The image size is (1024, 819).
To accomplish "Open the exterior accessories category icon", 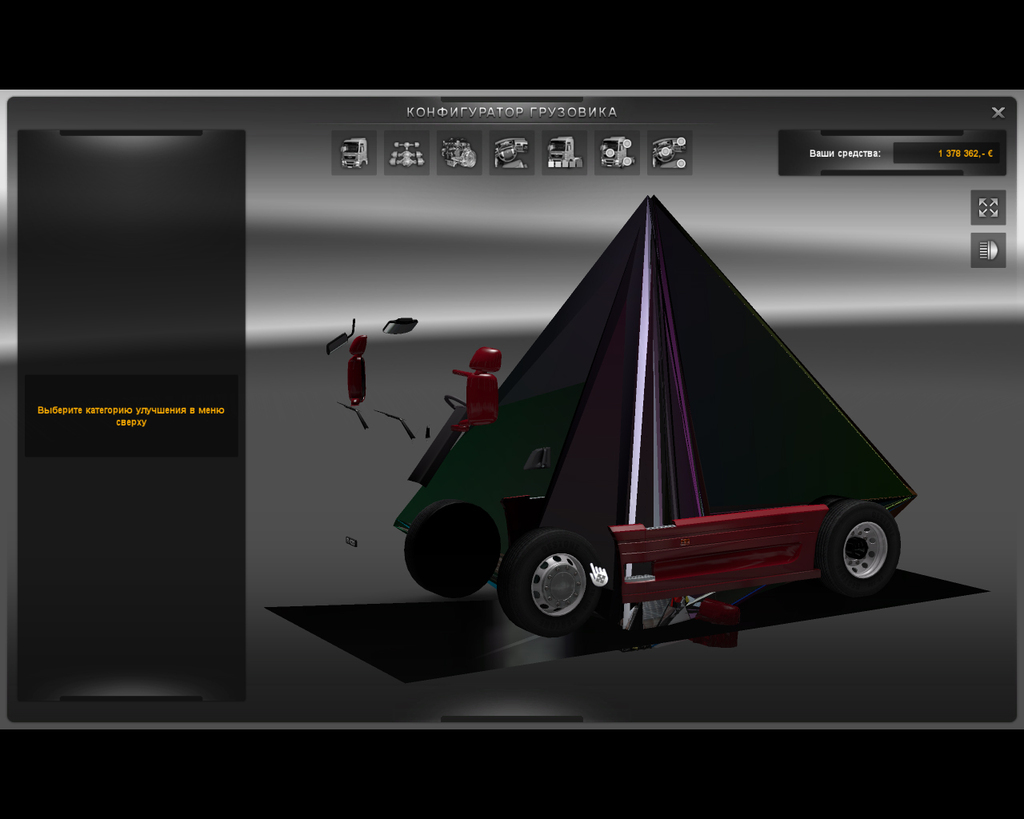I will coord(617,151).
